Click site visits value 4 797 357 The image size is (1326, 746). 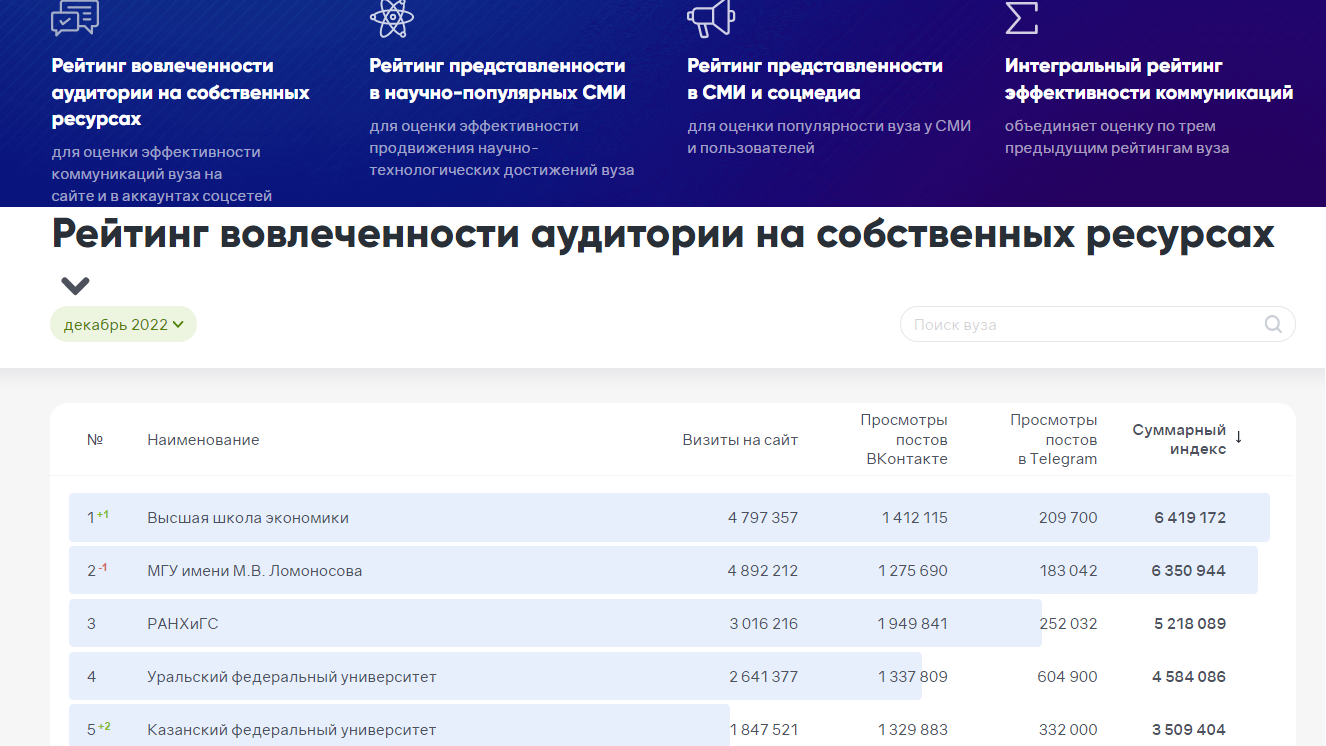763,518
